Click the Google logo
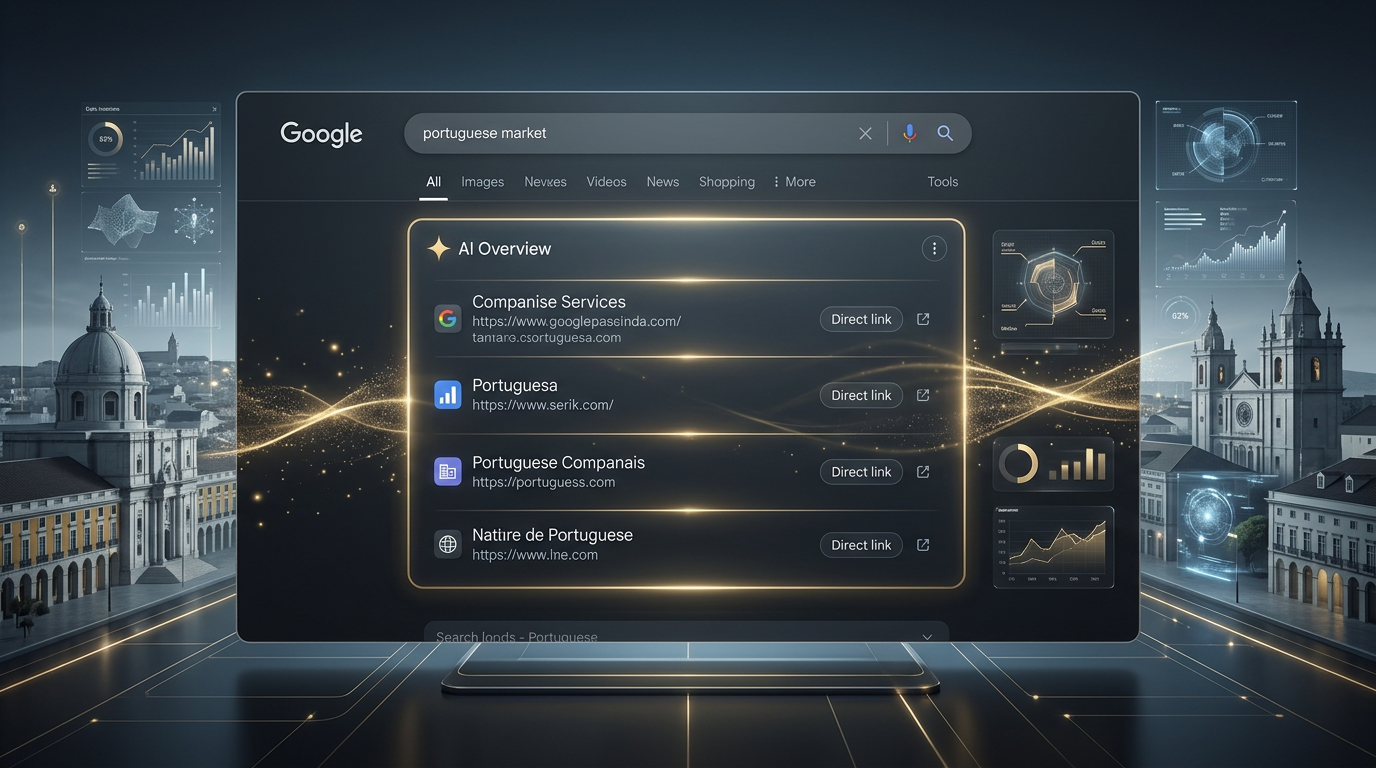The width and height of the screenshot is (1376, 768). tap(321, 134)
